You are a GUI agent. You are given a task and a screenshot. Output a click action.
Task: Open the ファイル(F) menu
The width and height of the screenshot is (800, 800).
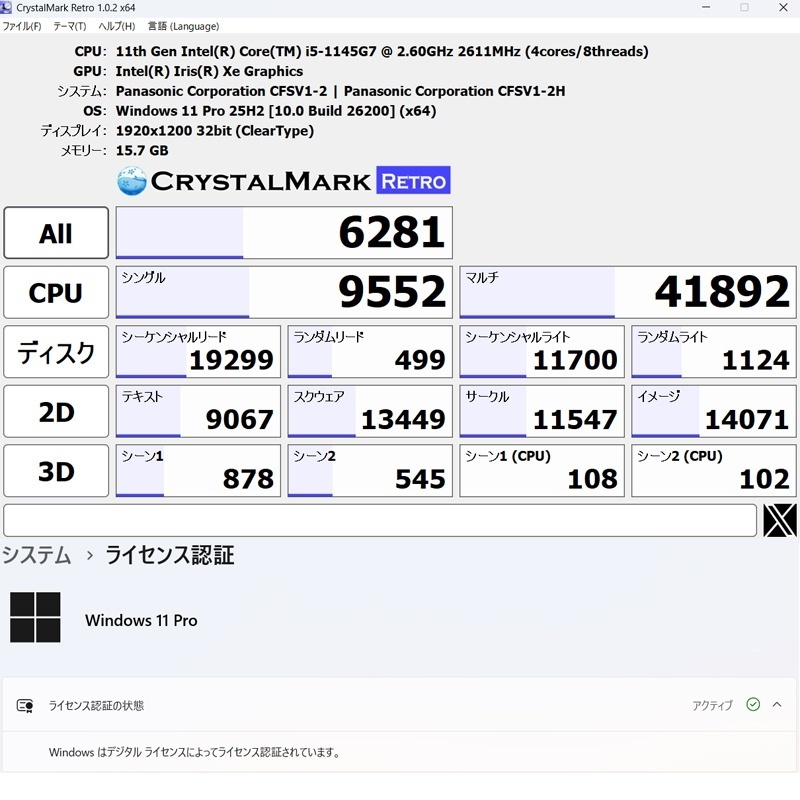point(22,26)
